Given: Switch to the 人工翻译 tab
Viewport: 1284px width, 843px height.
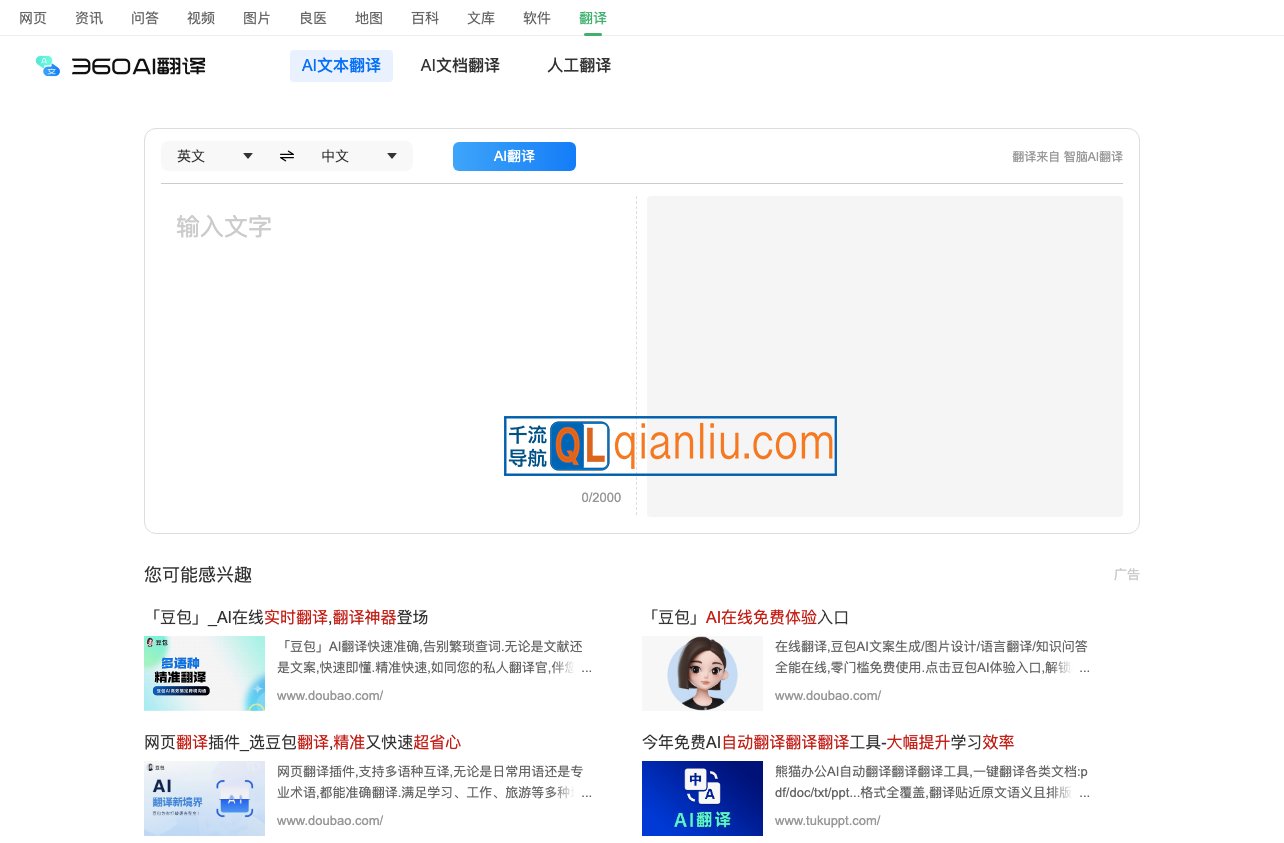Looking at the screenshot, I should pyautogui.click(x=578, y=65).
